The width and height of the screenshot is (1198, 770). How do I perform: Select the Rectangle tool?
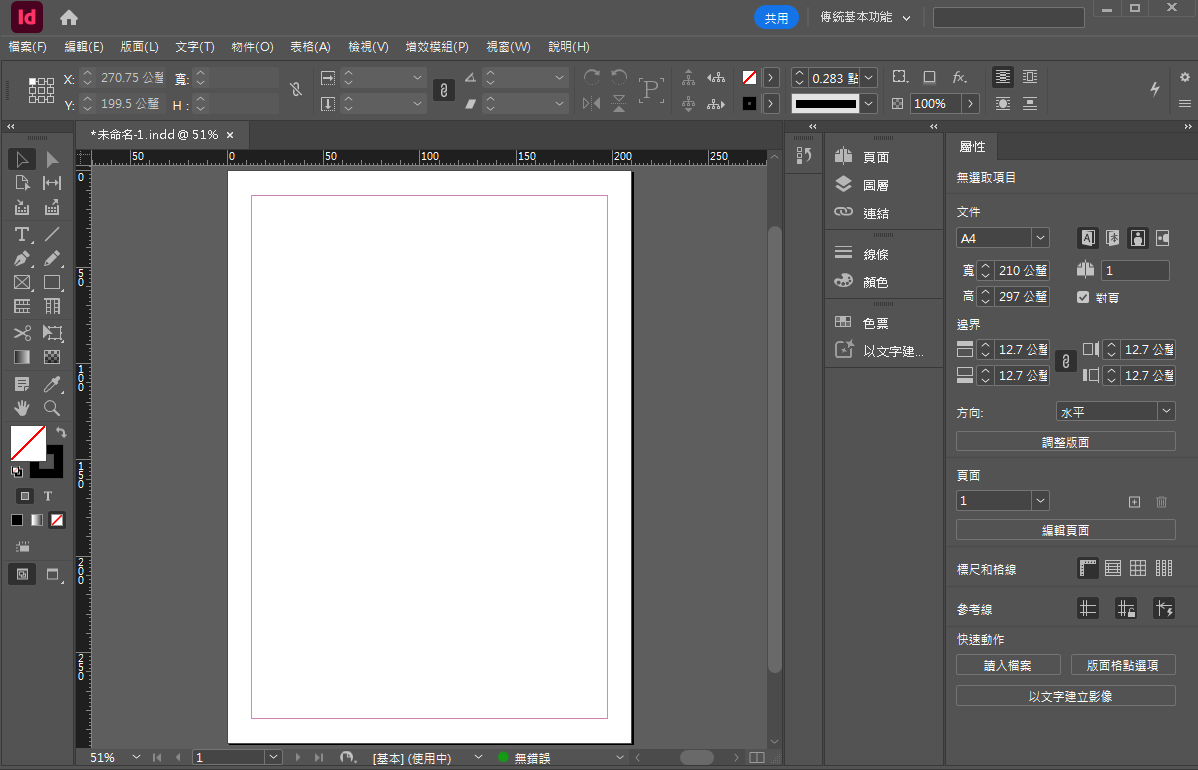52,283
